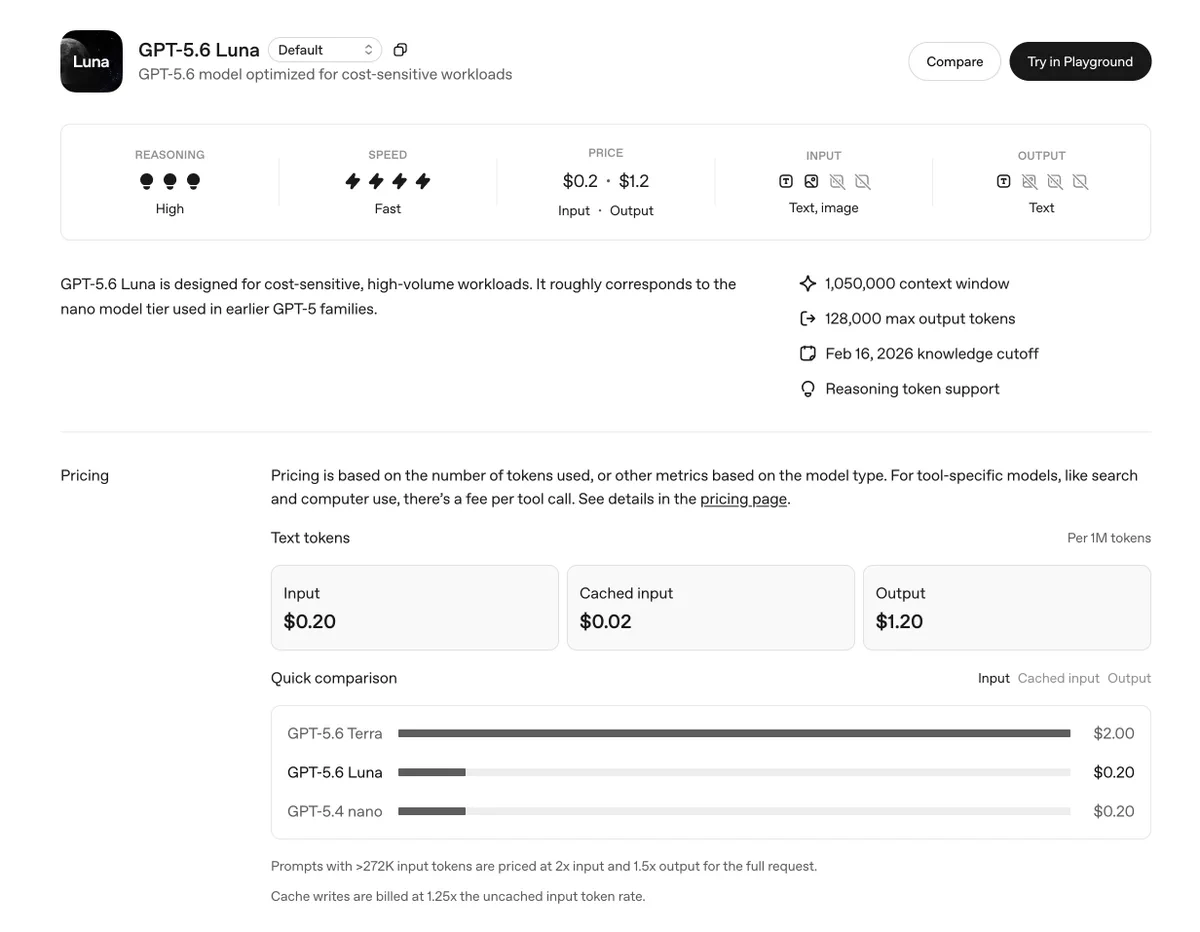Image resolution: width=1200 pixels, height=932 pixels.
Task: Click the Compare button
Action: coord(954,62)
